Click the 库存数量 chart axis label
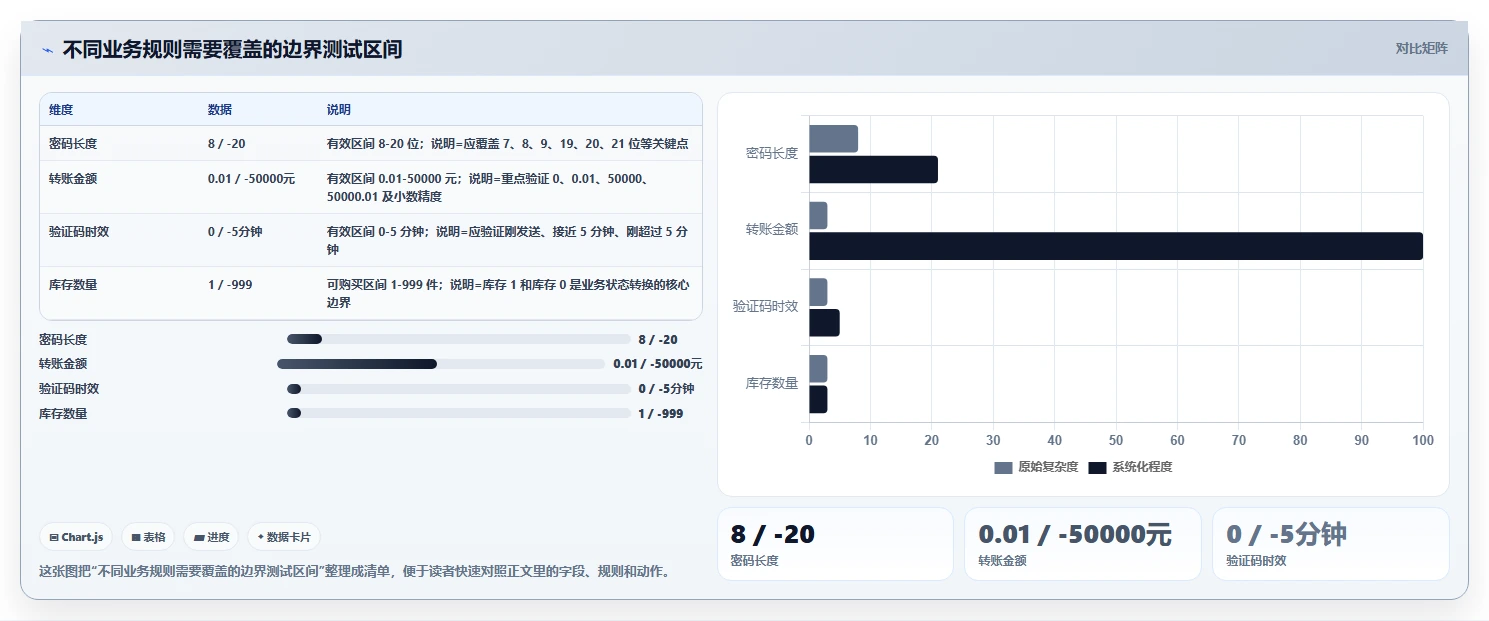The height and width of the screenshot is (621, 1489). (772, 383)
